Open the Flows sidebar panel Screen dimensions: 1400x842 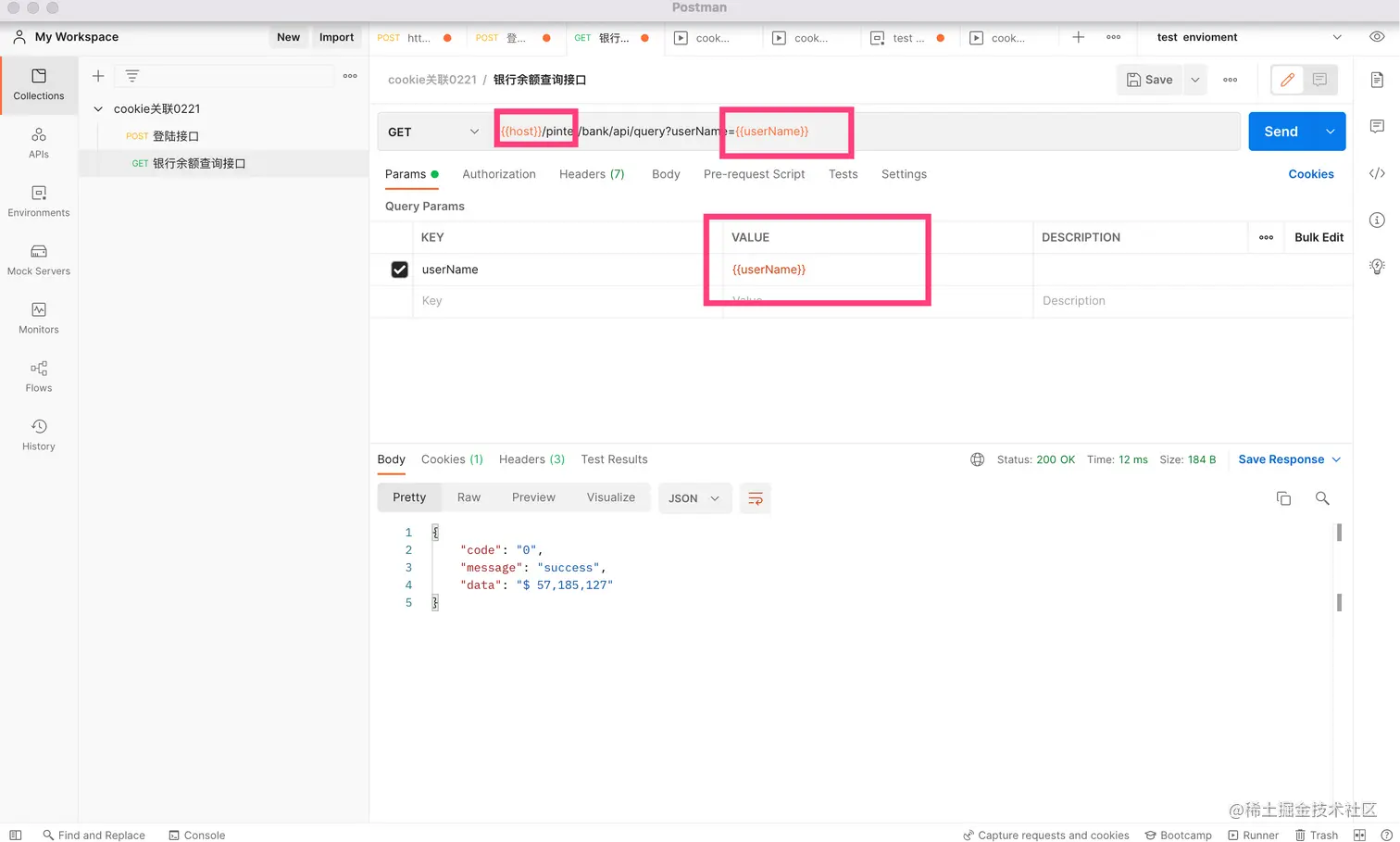pos(39,377)
